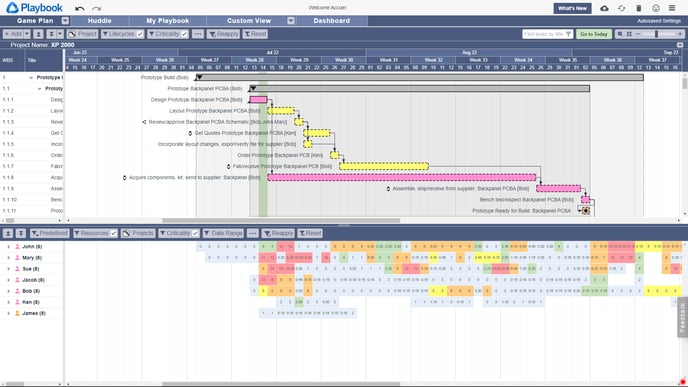Toggle the Criticality checkbox in Gantt toolbar
Screen dimensions: 688x387
(x=184, y=34)
